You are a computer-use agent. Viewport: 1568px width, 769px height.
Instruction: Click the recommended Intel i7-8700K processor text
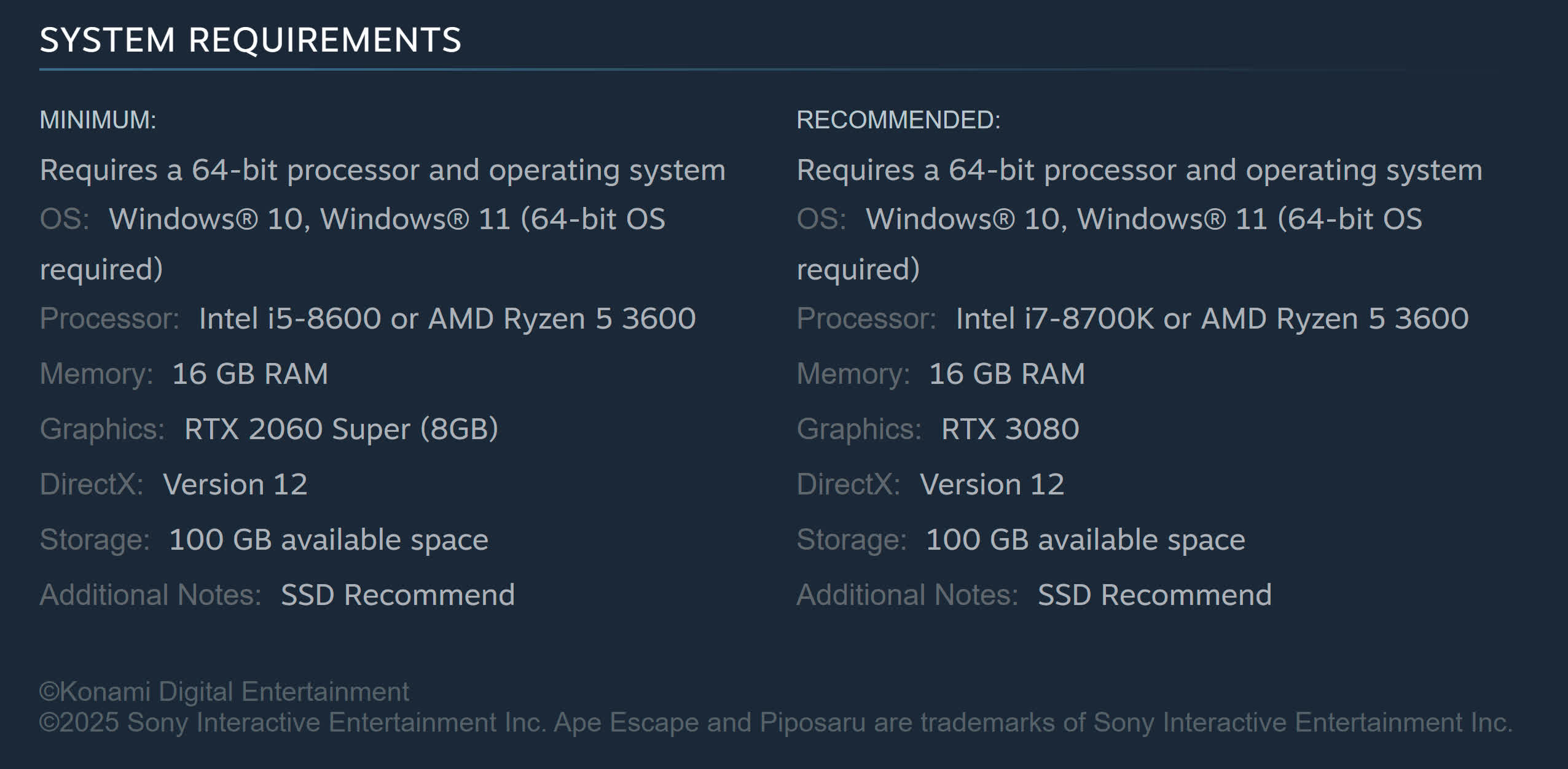click(1212, 319)
